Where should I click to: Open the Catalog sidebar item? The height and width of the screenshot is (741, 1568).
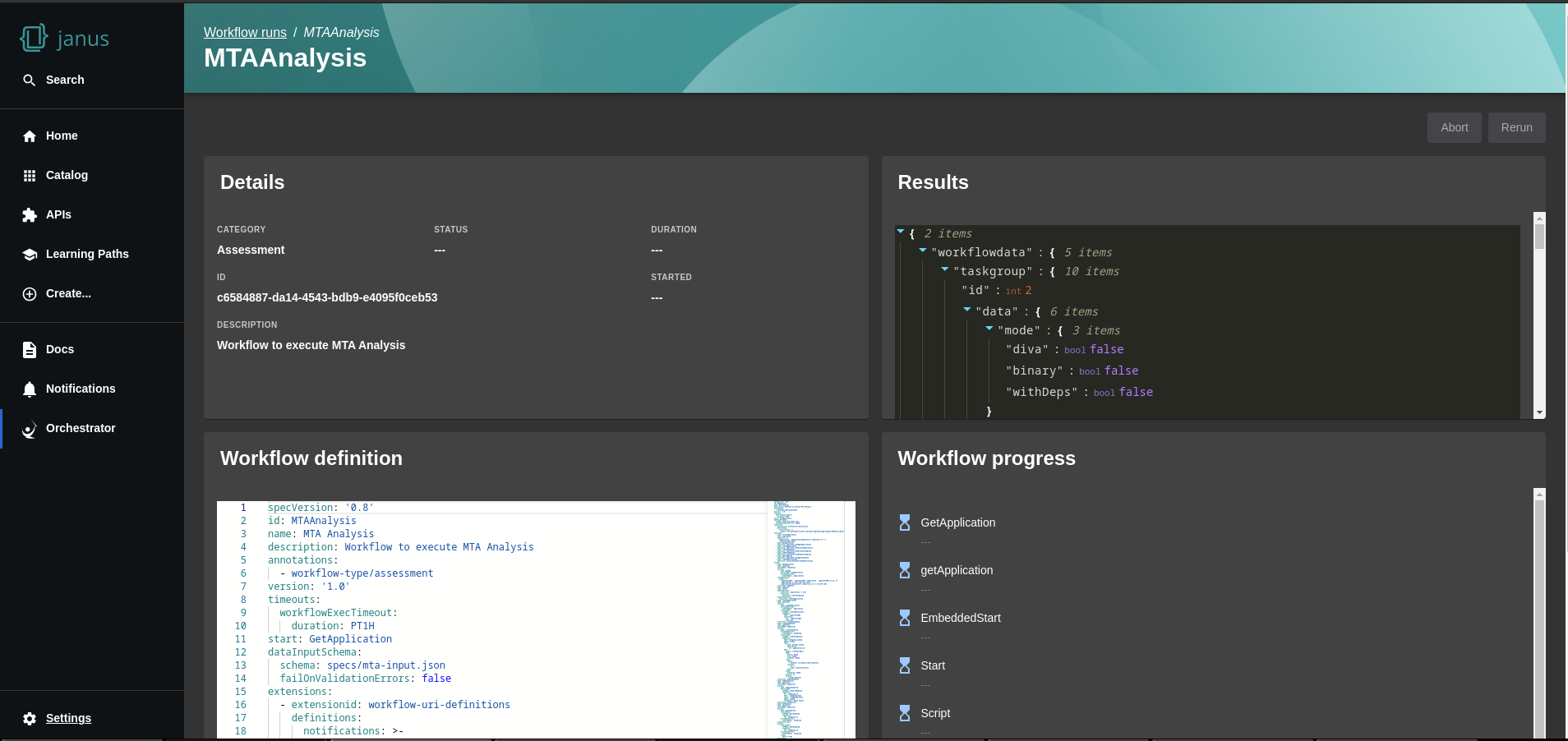(x=92, y=175)
